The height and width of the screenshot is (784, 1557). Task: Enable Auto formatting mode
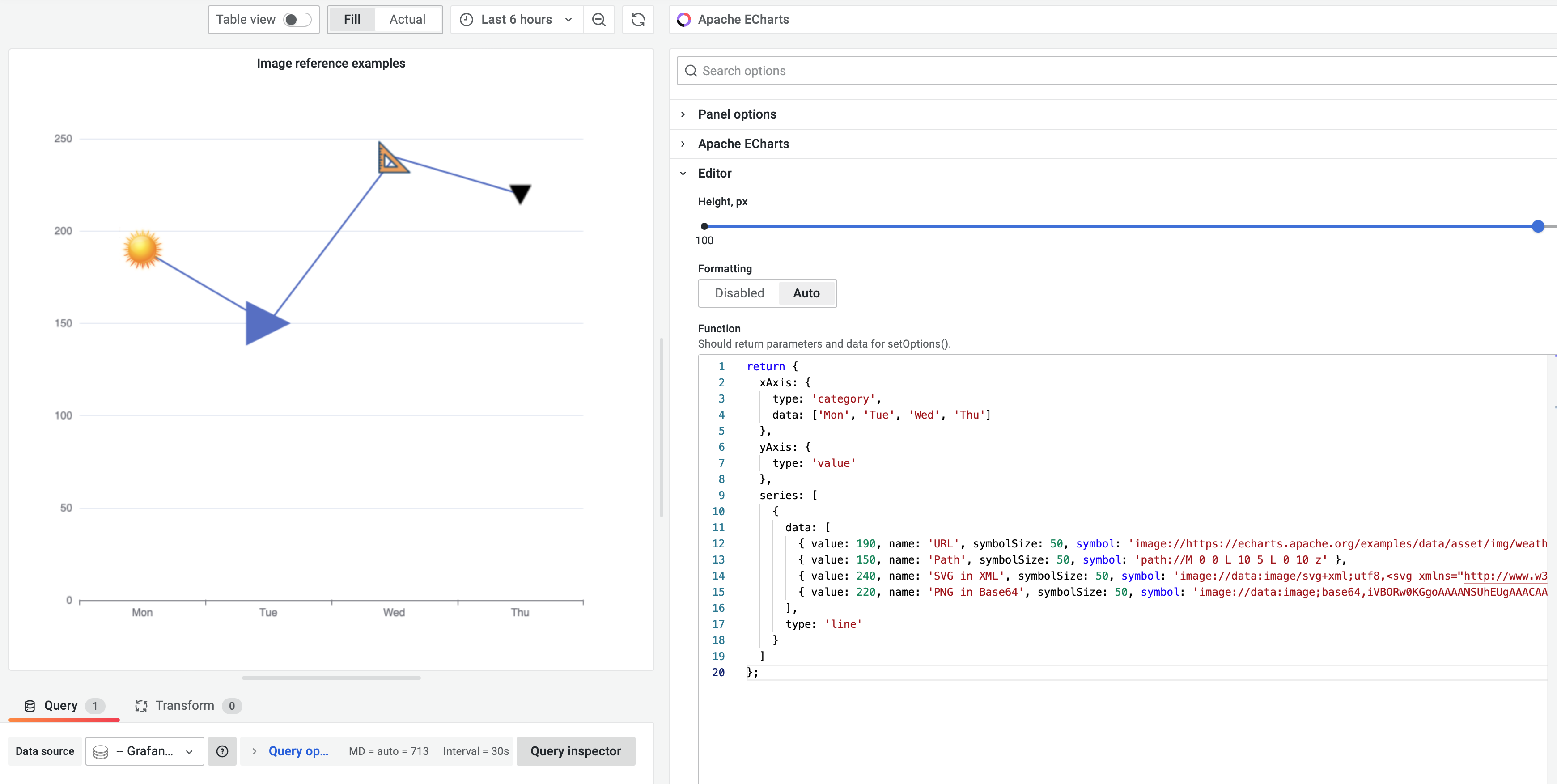point(807,293)
